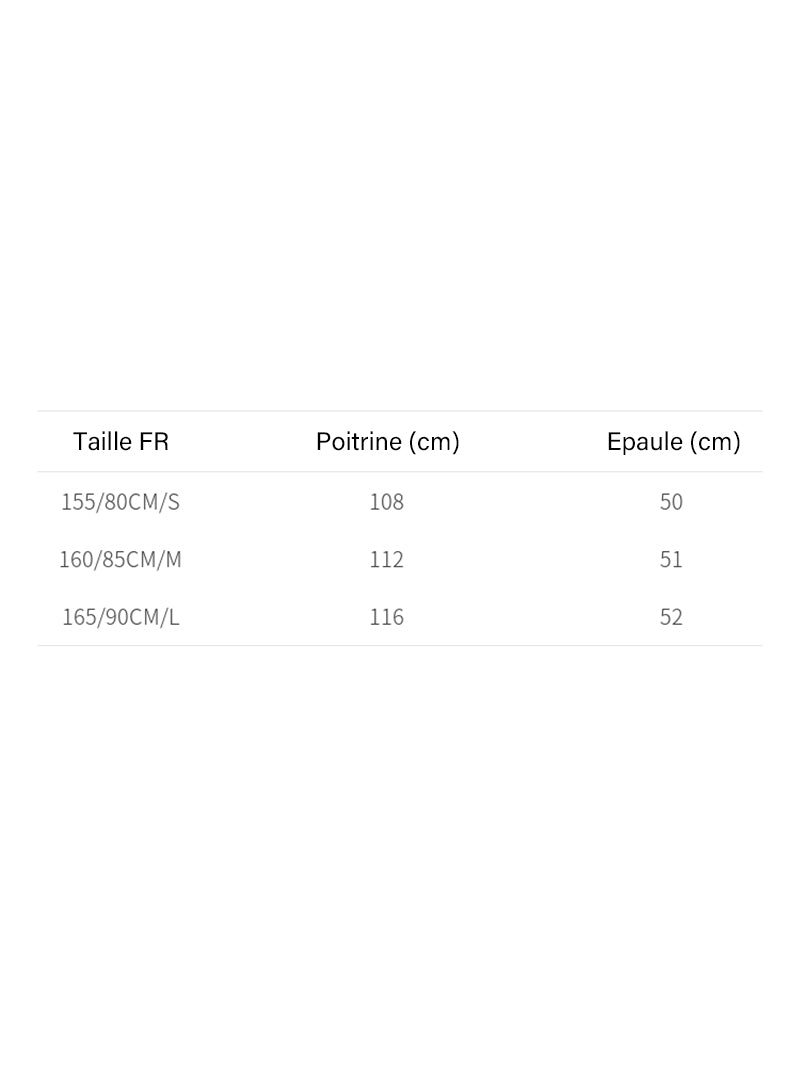Click the divider line under the header row
This screenshot has height=1065, width=800.
coord(400,472)
